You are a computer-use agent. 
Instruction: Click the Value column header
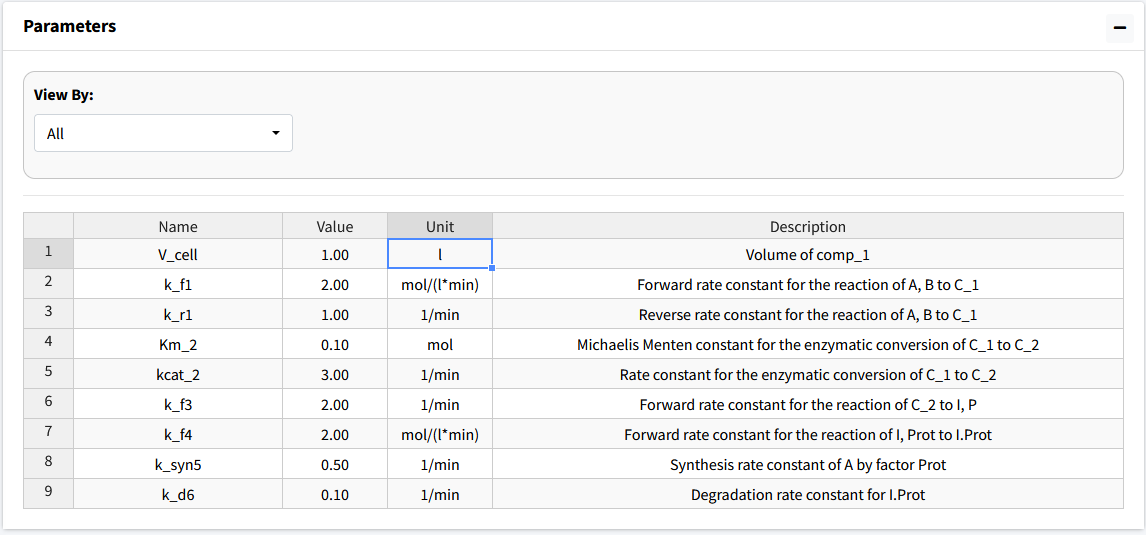tap(335, 227)
